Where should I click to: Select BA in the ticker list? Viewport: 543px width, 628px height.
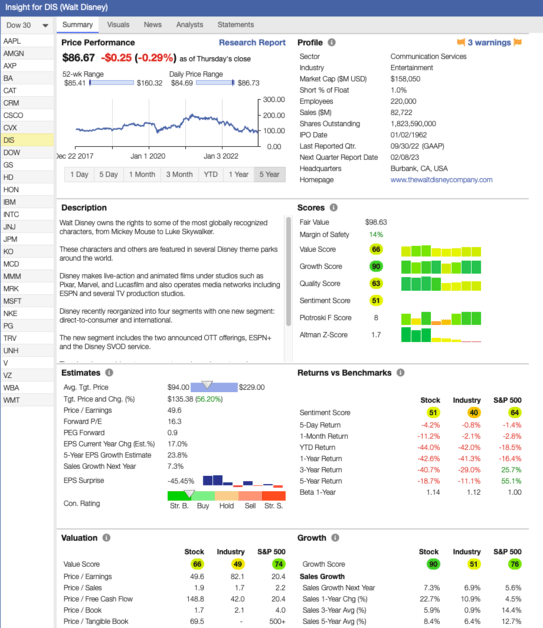27,78
